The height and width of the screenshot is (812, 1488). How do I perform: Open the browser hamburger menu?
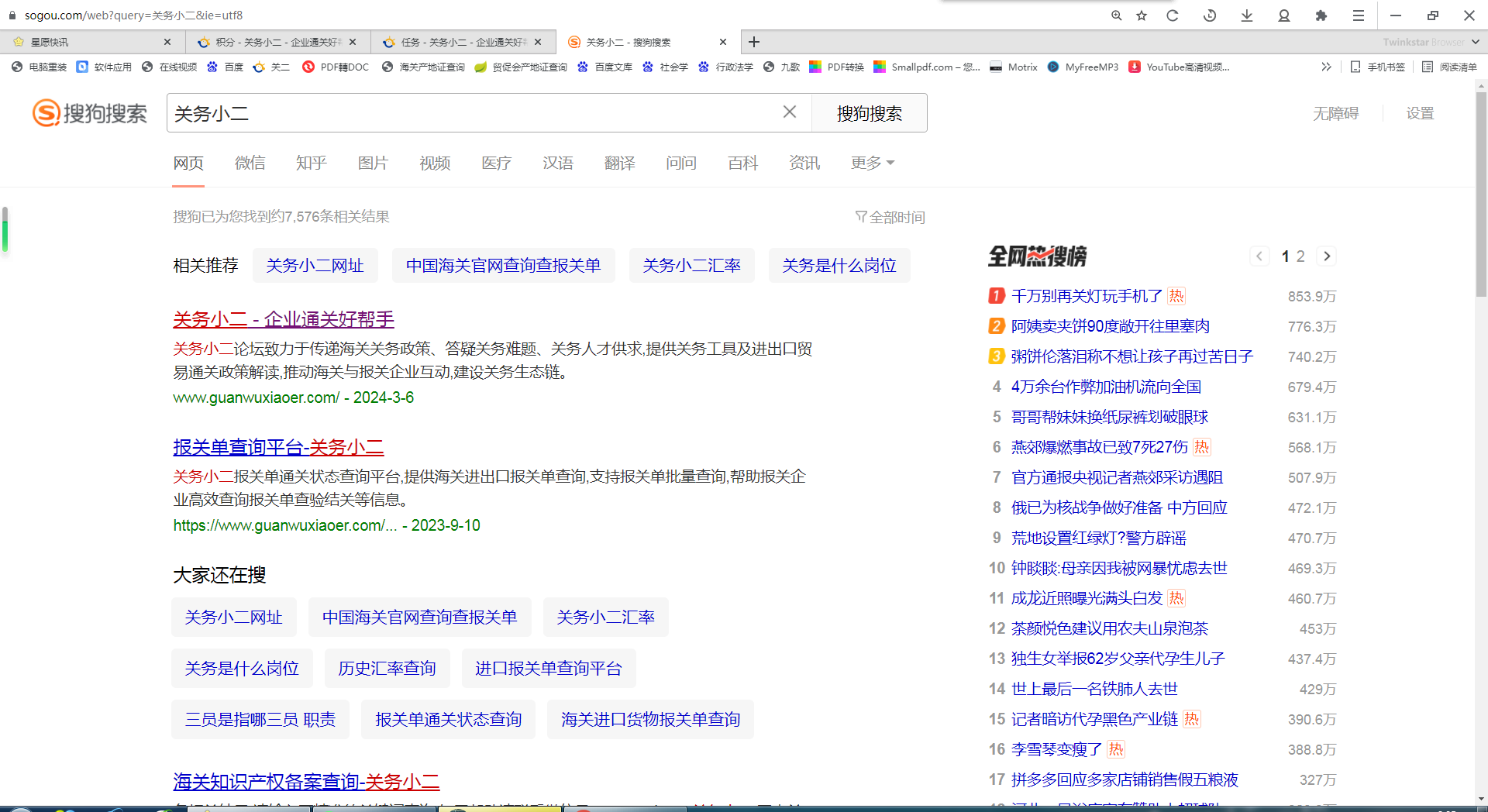point(1359,15)
